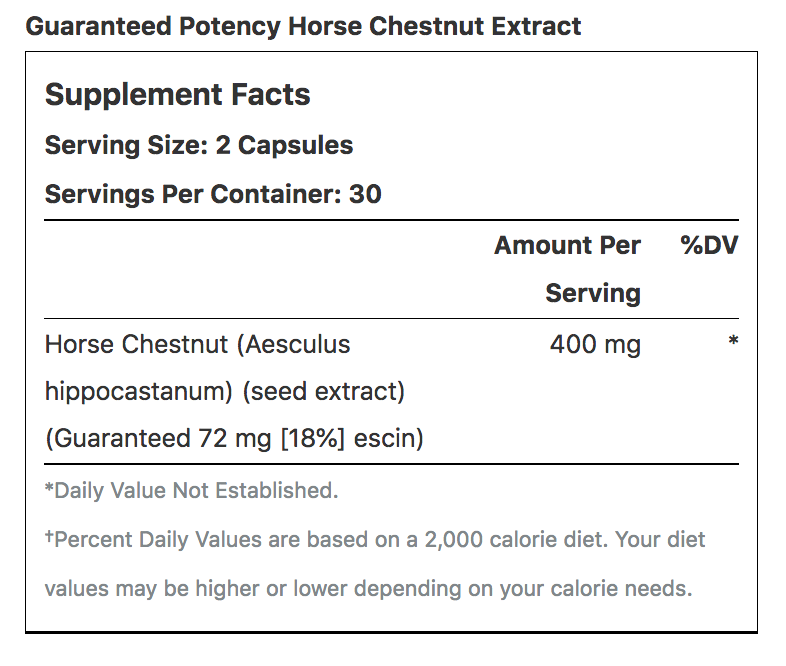Click the word Serving under Amount Per
Image resolution: width=786 pixels, height=666 pixels.
[593, 293]
